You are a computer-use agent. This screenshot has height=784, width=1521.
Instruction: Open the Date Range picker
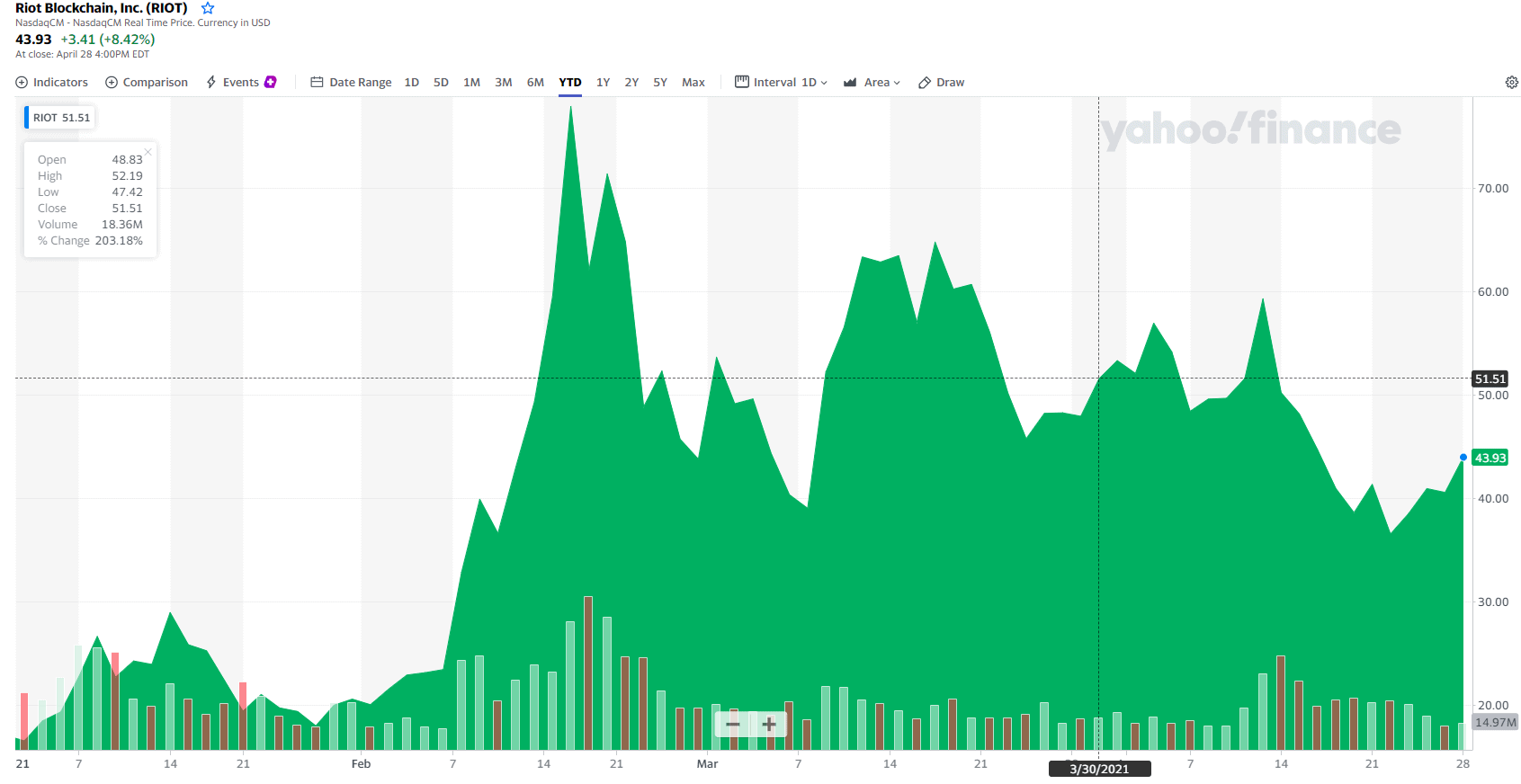pyautogui.click(x=351, y=82)
